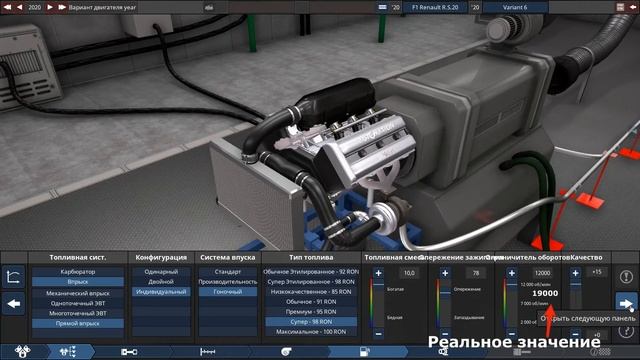Open the engine test results tab icon

click(x=522, y=351)
